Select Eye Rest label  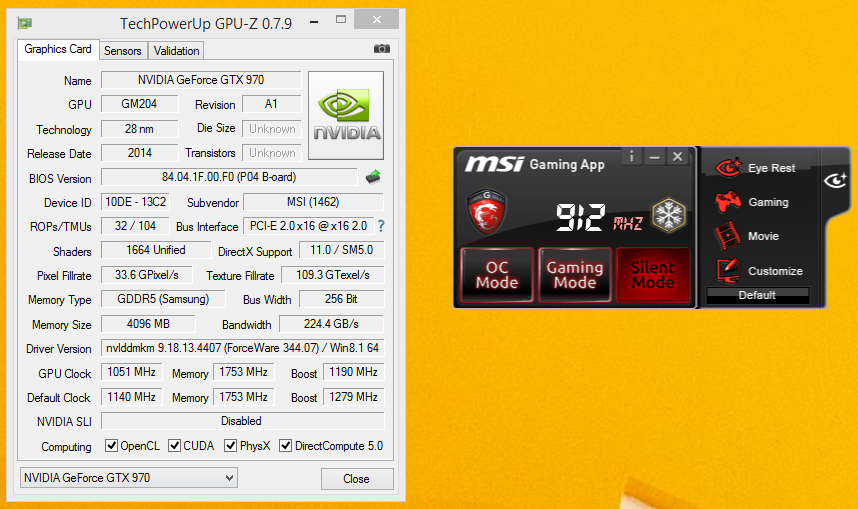772,168
